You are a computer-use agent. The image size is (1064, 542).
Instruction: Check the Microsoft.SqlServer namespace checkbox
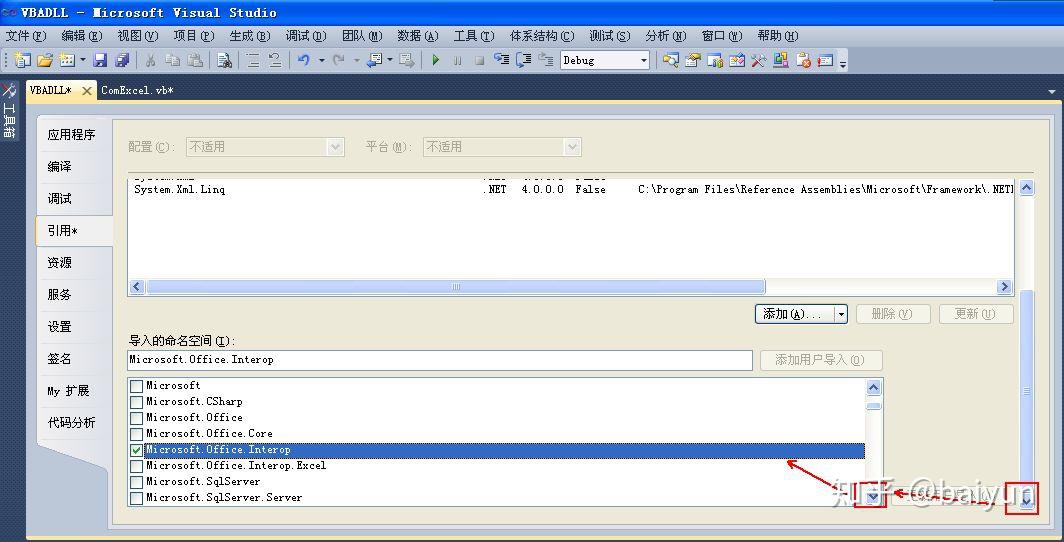[136, 482]
